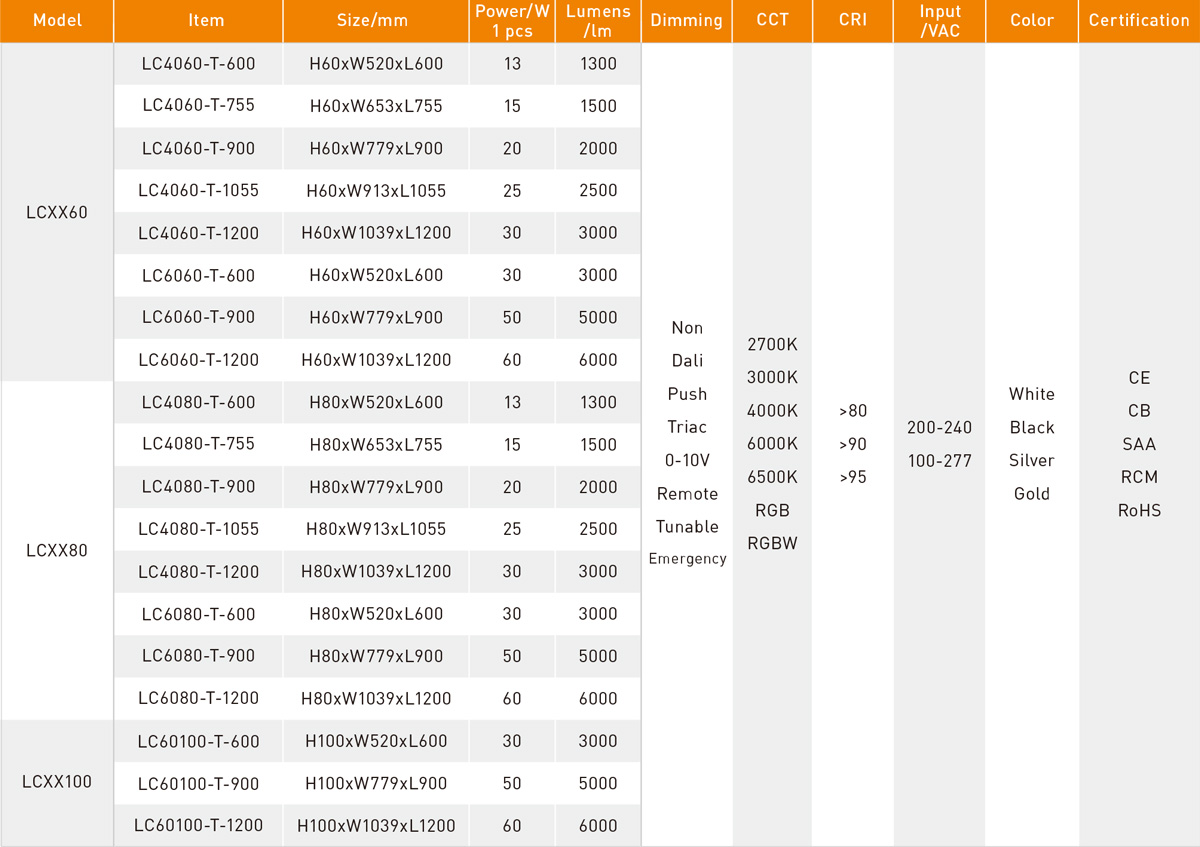Select lumens 1500 in LC4080-T-755 row
Viewport: 1200px width, 847px height.
point(598,444)
